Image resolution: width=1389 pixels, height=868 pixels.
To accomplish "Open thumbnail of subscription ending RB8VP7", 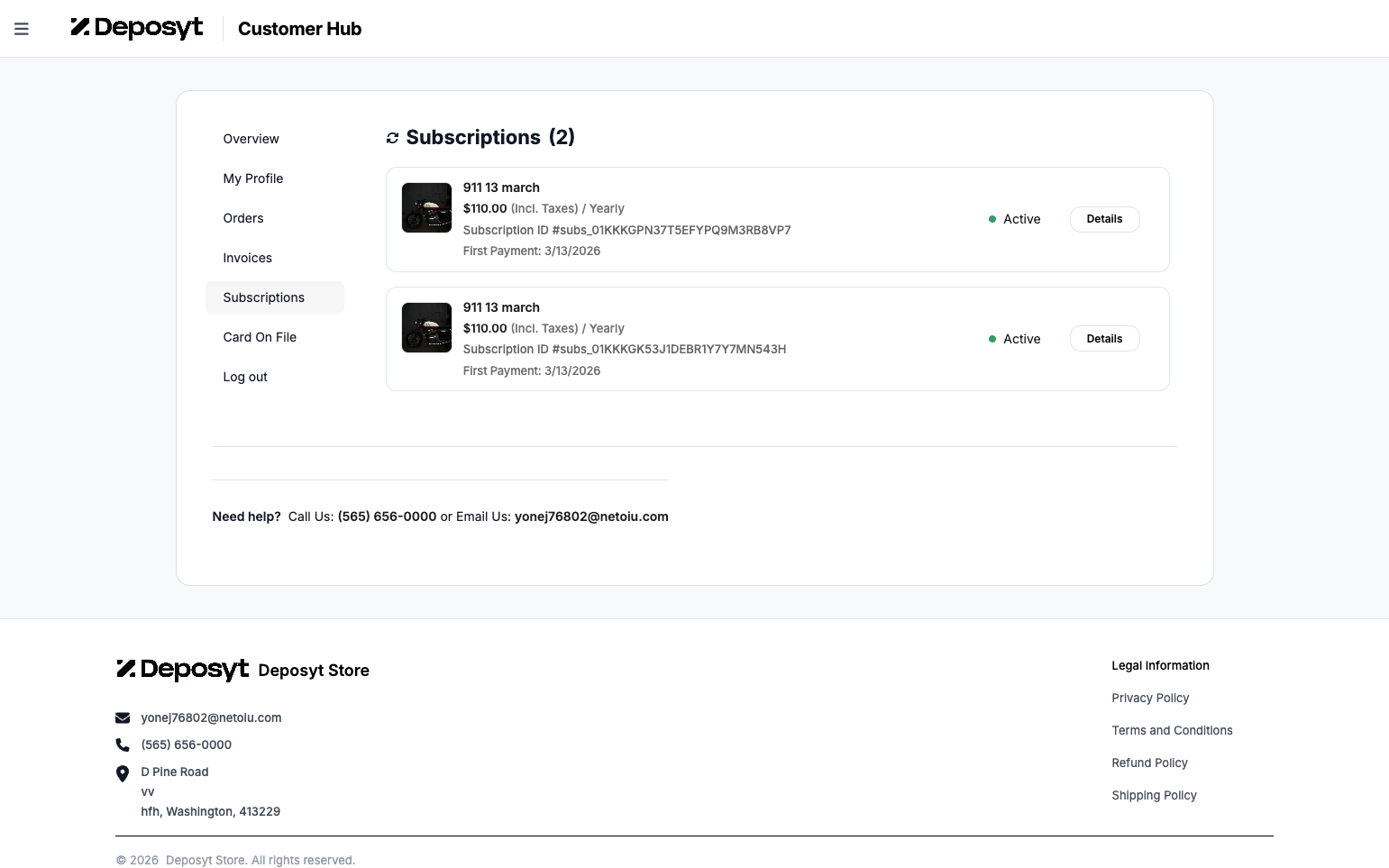I will (x=426, y=207).
